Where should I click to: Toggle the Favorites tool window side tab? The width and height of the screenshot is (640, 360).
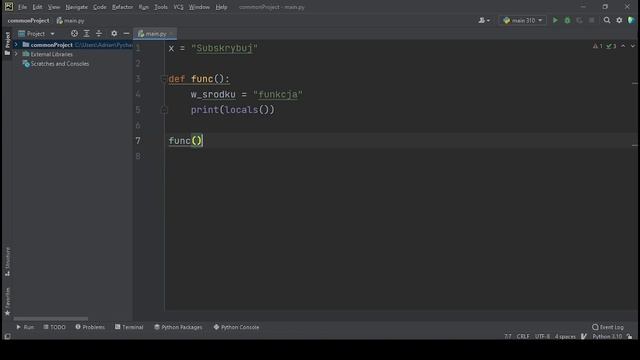(x=7, y=301)
